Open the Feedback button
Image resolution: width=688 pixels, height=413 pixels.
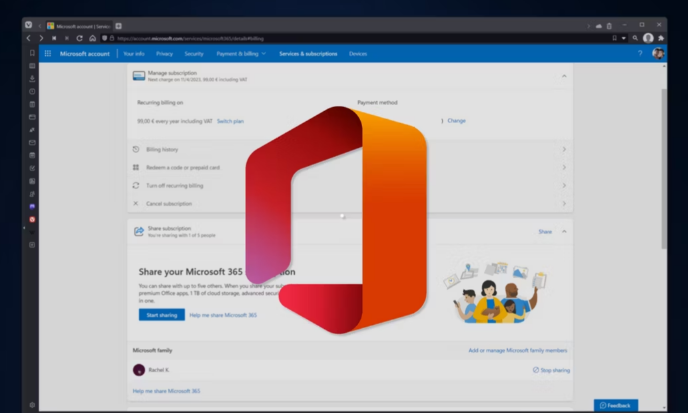coord(616,405)
